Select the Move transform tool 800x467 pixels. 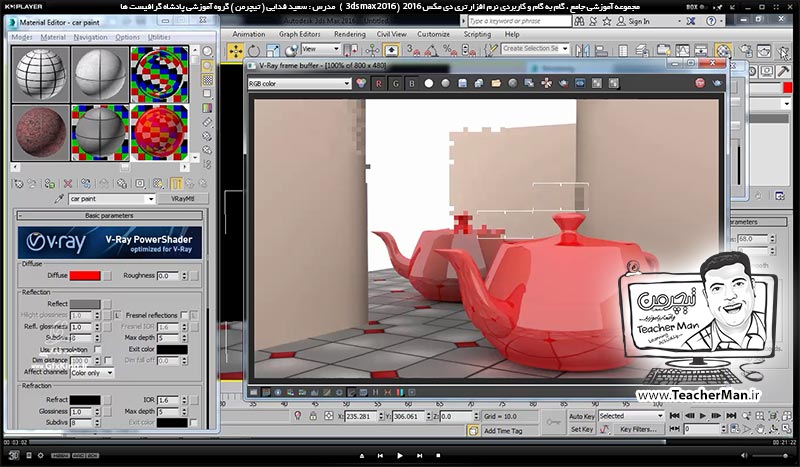236,51
